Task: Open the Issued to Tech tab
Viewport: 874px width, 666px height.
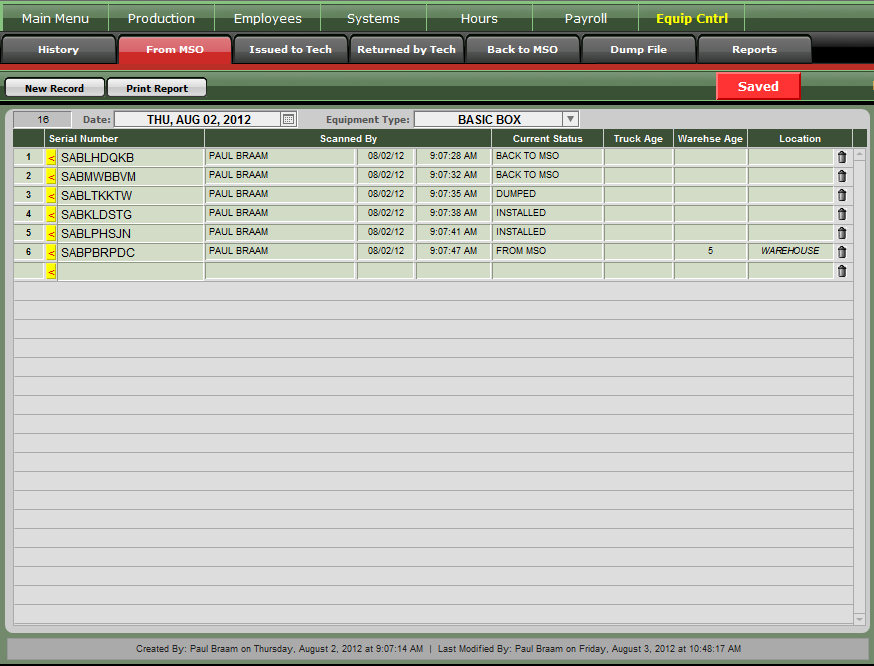Action: [x=290, y=50]
